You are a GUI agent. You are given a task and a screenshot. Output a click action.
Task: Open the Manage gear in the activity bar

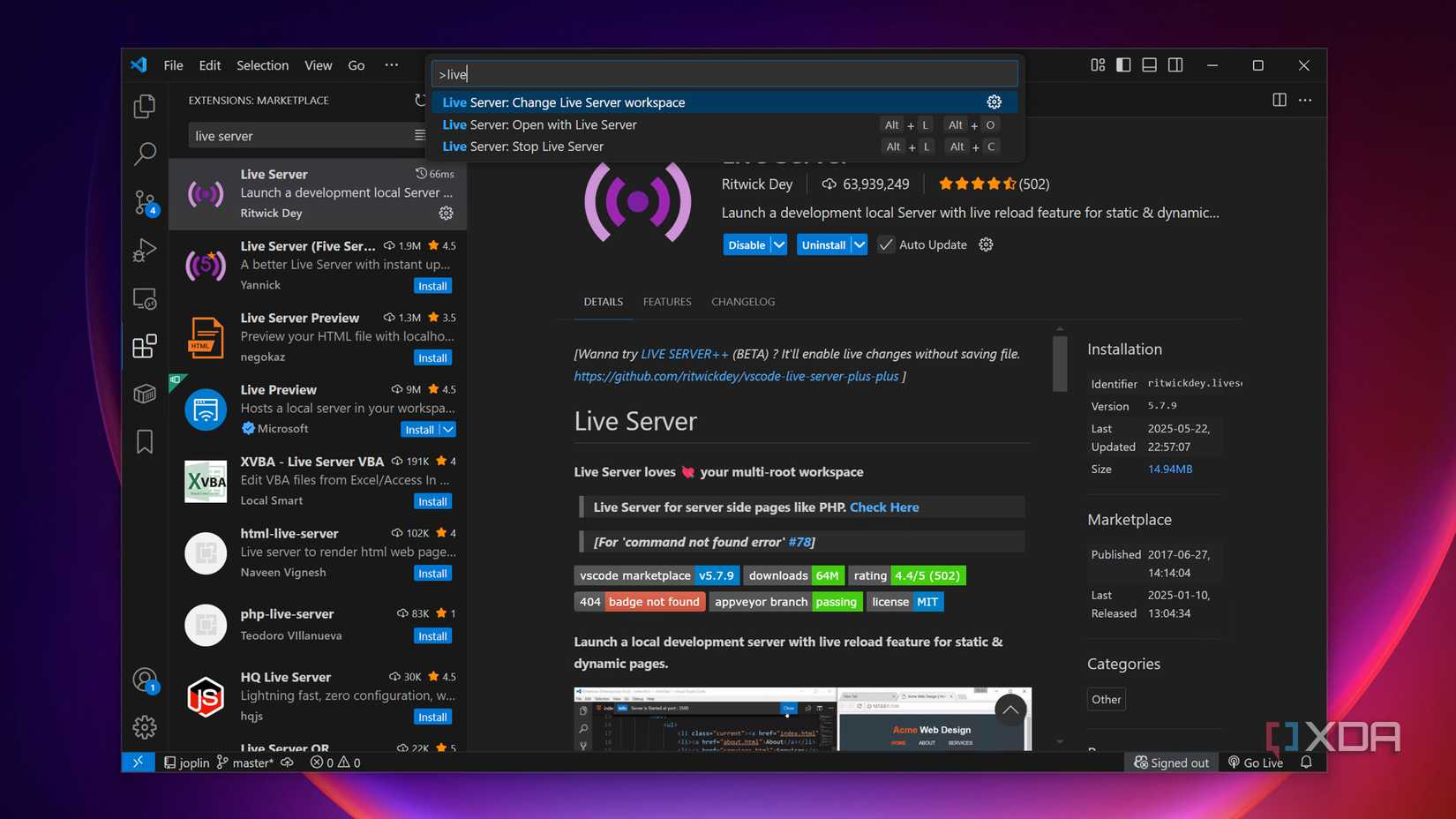tap(144, 726)
